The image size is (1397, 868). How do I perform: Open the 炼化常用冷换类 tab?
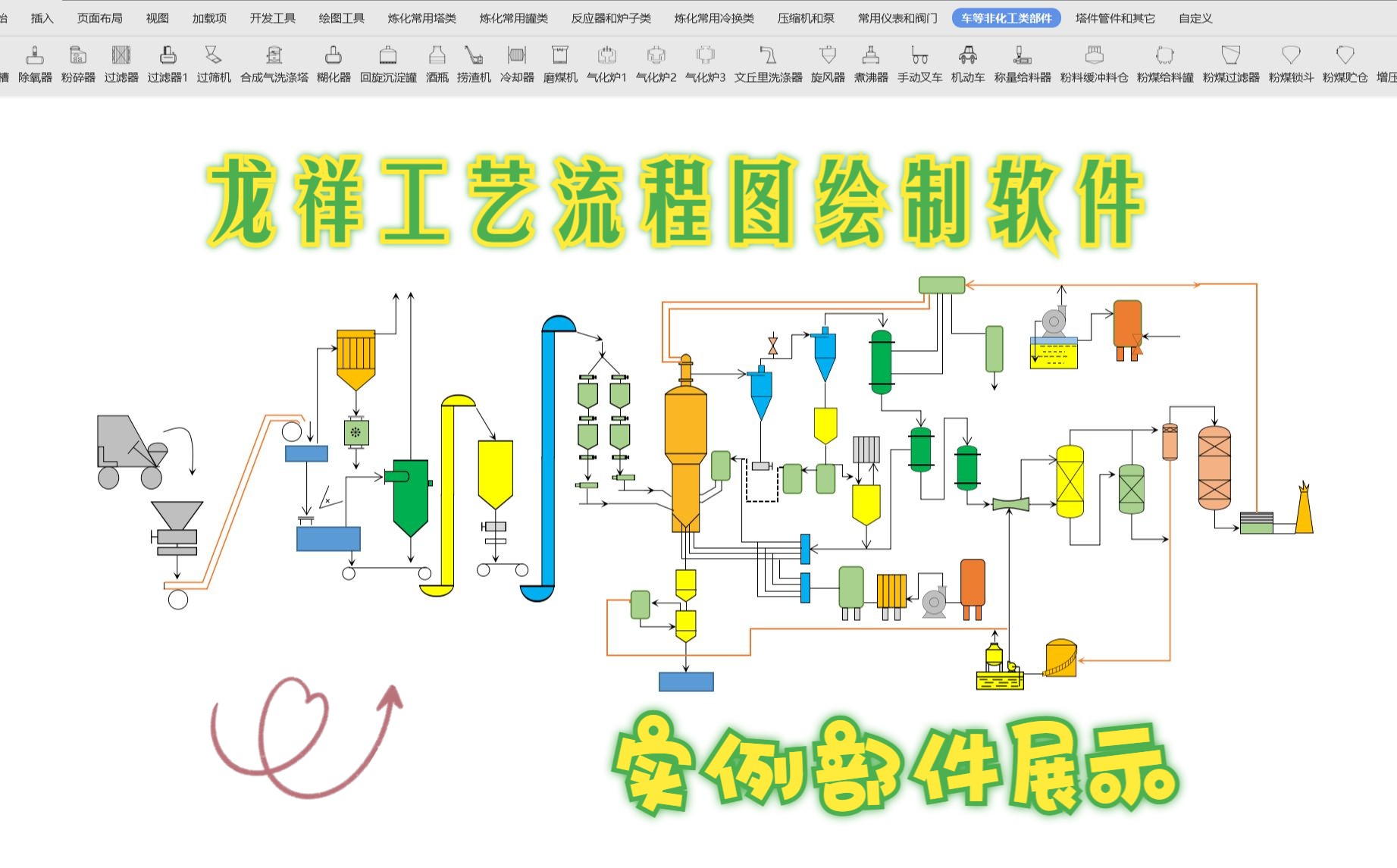[x=714, y=18]
